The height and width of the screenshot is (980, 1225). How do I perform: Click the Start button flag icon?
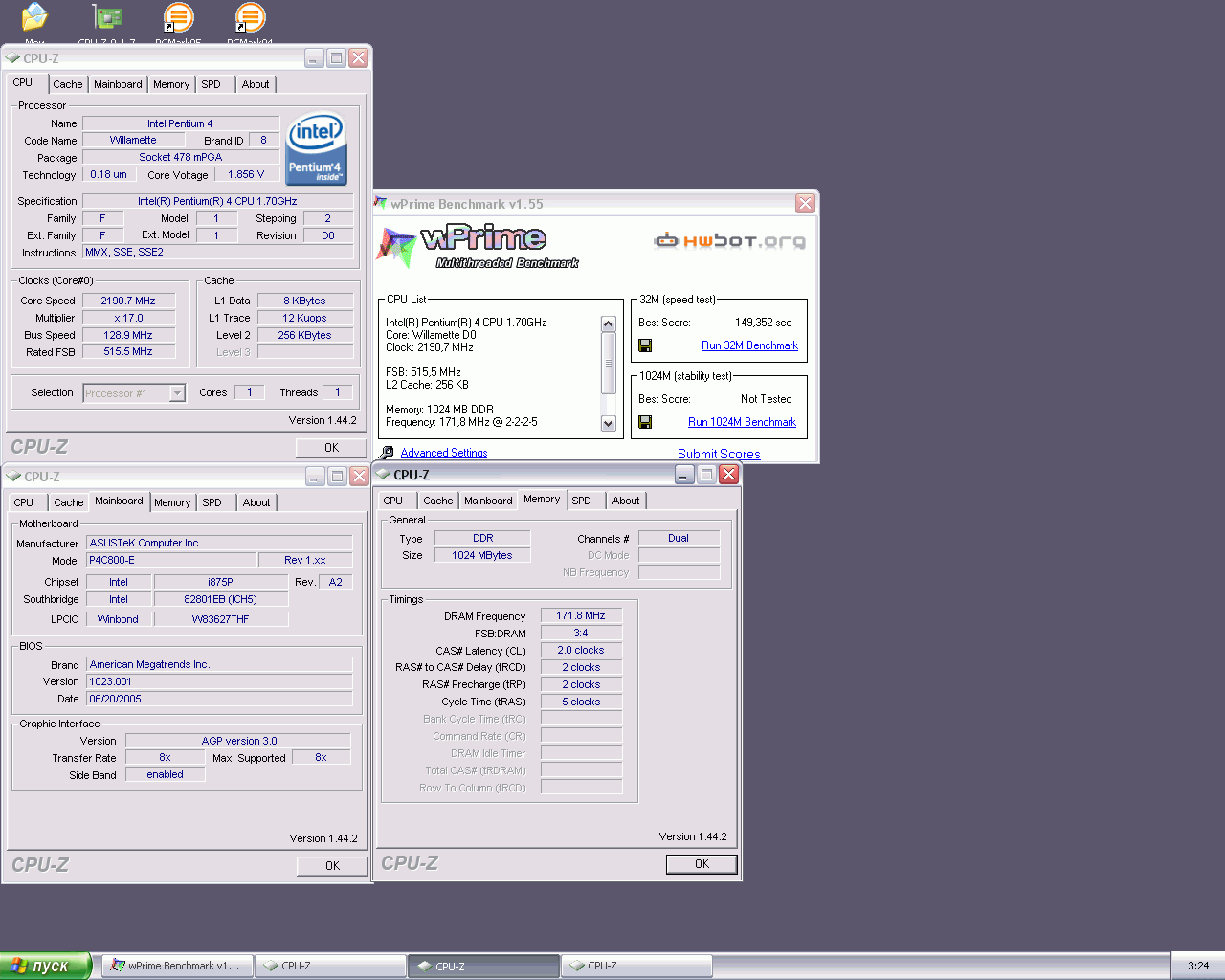click(17, 966)
